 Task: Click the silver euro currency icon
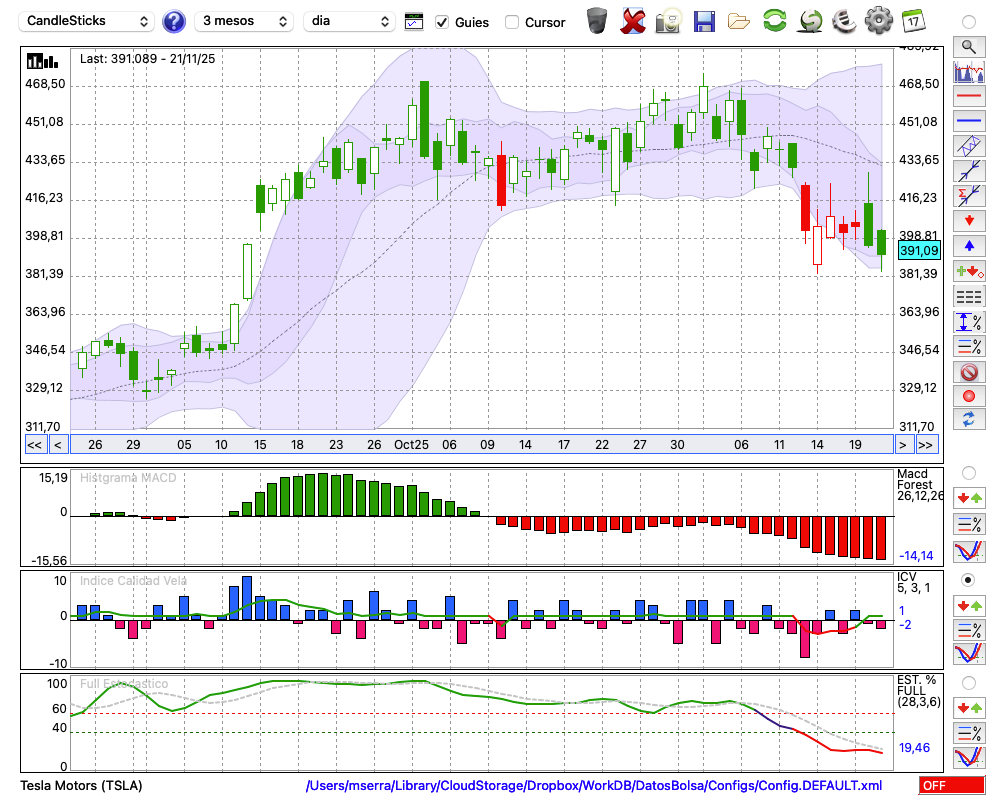[x=844, y=21]
